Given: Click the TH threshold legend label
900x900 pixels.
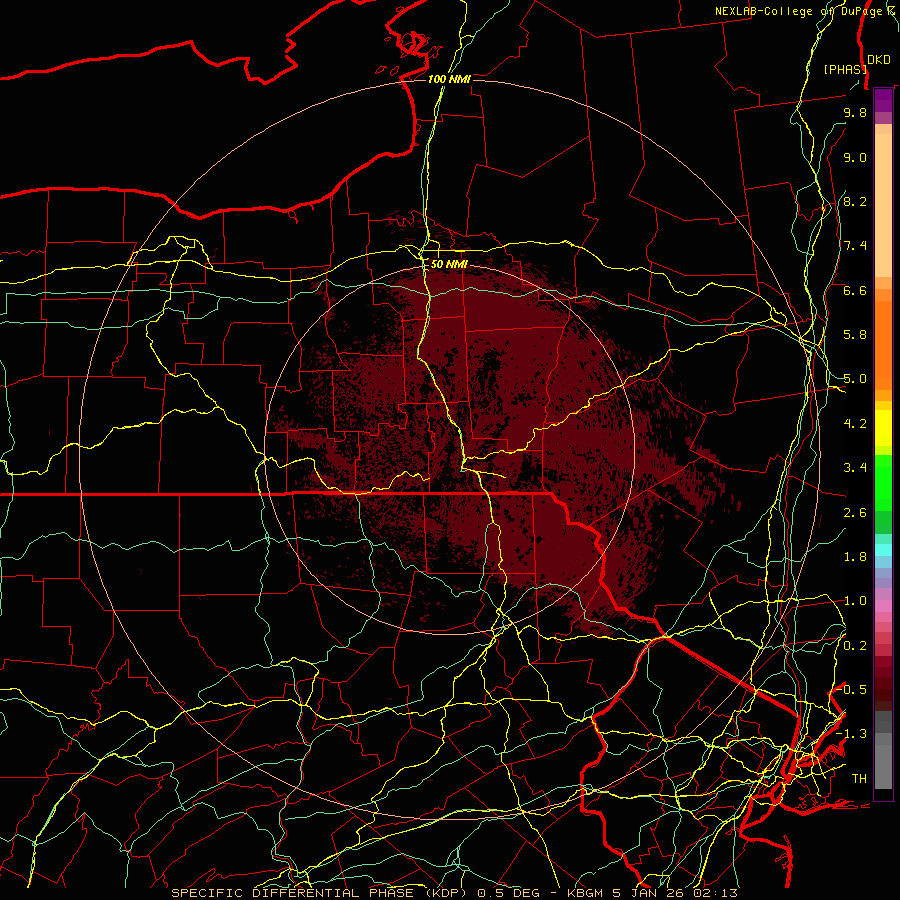Looking at the screenshot, I should [x=859, y=778].
